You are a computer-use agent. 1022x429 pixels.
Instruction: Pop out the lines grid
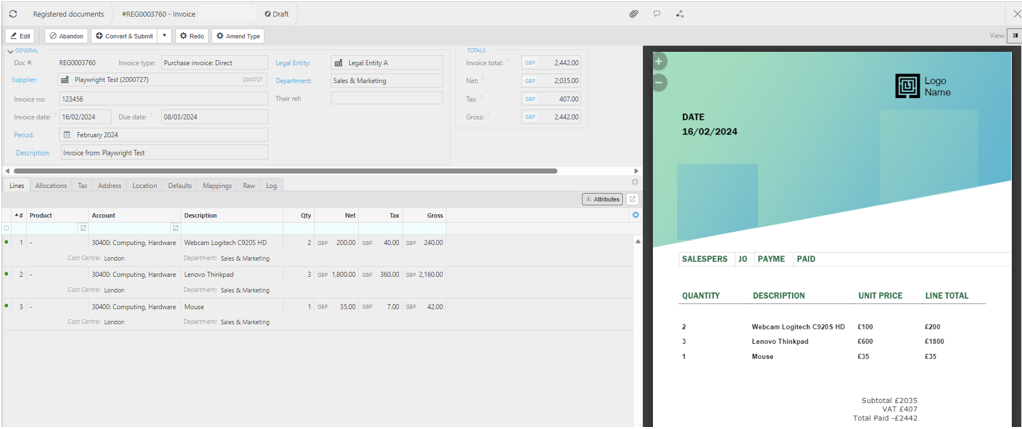tap(632, 199)
